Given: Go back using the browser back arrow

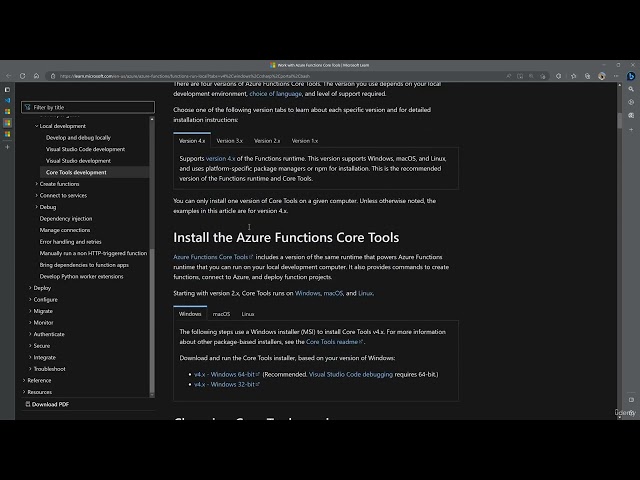Looking at the screenshot, I should coord(9,76).
